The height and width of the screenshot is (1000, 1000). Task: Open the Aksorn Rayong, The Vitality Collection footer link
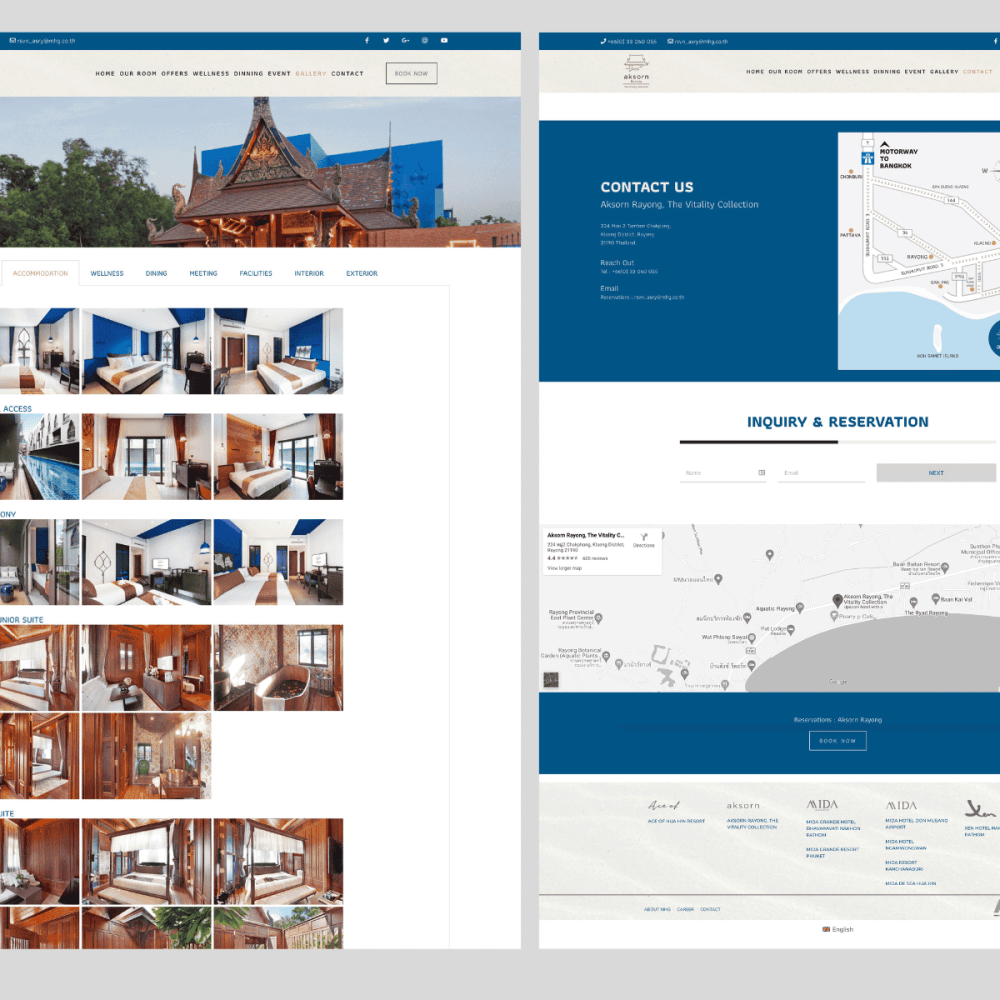click(x=753, y=824)
